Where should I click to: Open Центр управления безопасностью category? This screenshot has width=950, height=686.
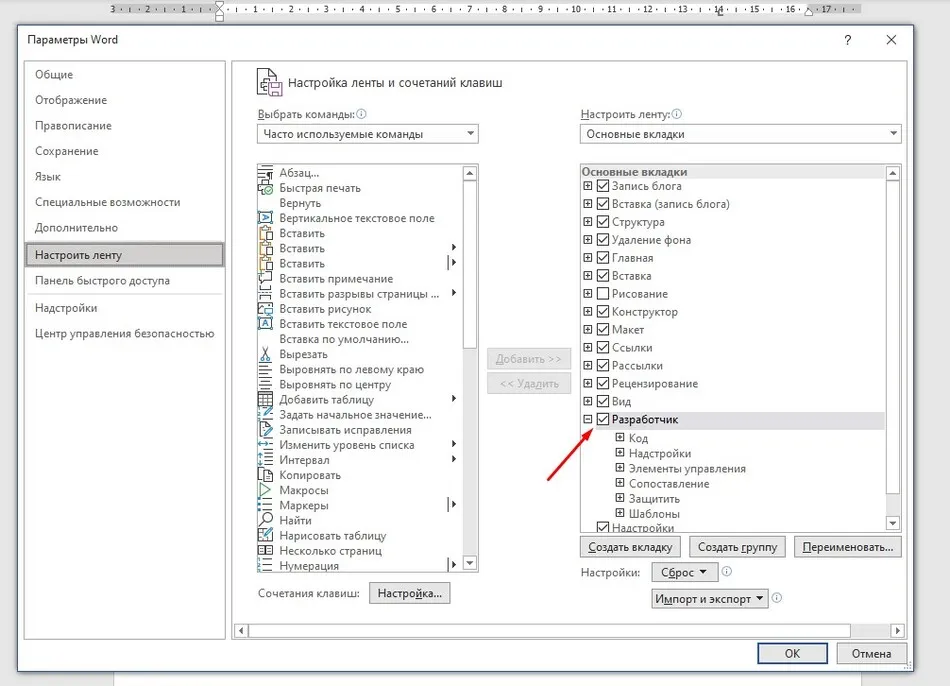(124, 333)
